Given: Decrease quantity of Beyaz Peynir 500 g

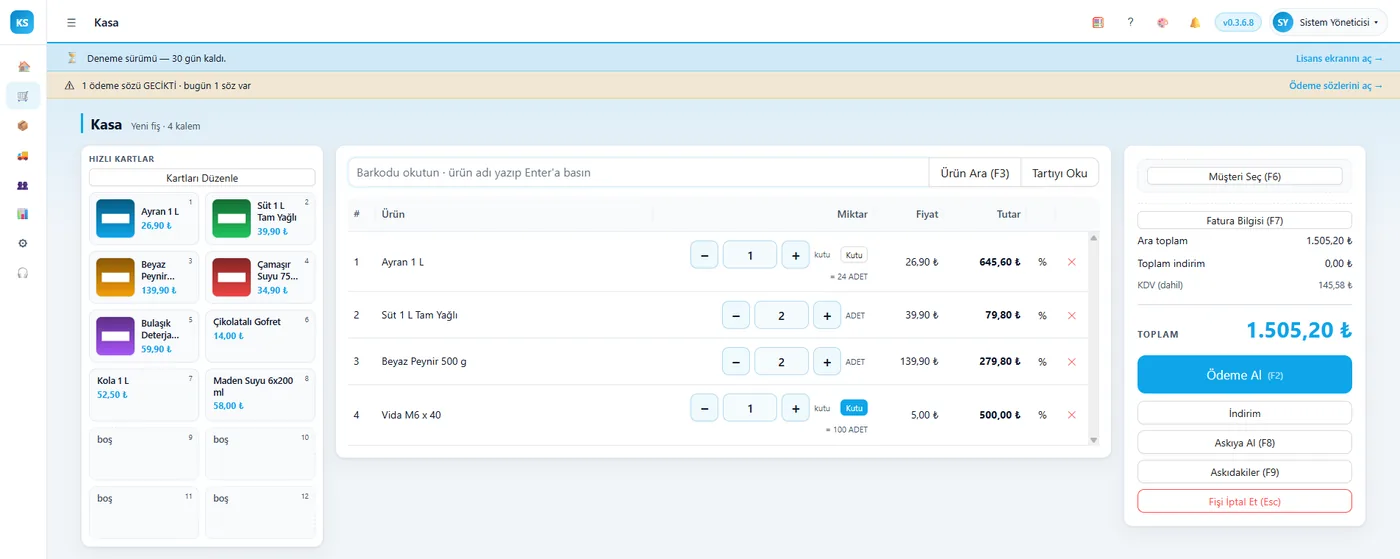Looking at the screenshot, I should click(736, 362).
